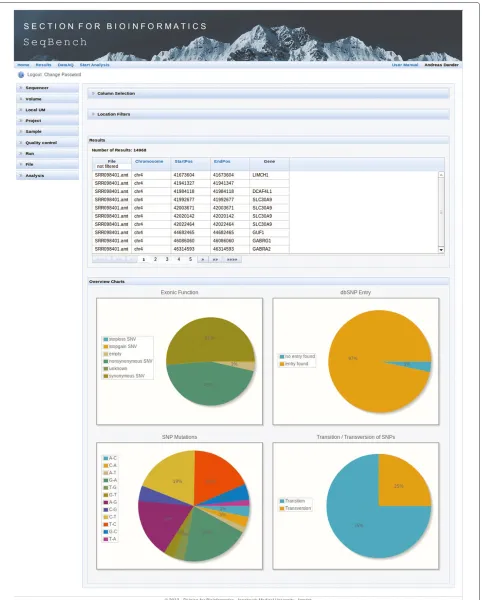Image resolution: width=482 pixels, height=600 pixels.
Task: Go to results page 4
Action: [x=179, y=259]
